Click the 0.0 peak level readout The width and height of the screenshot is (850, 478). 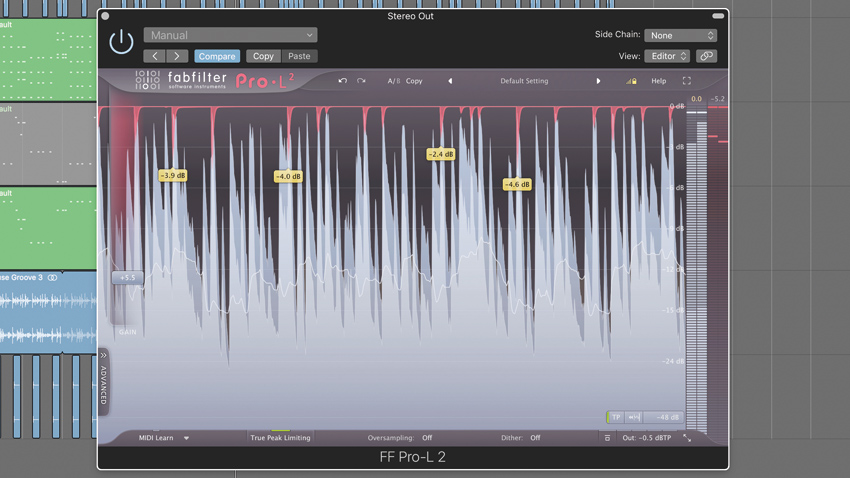[x=697, y=99]
